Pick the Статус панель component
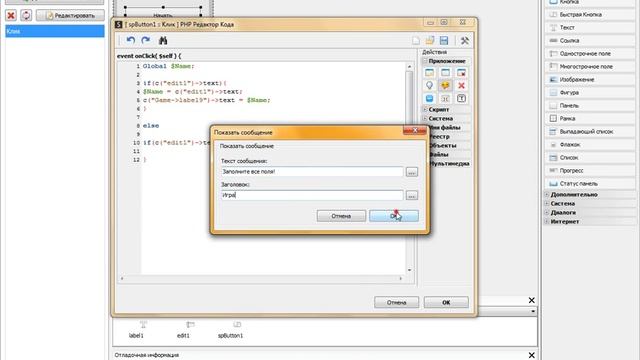This screenshot has width=640, height=360. [x=590, y=184]
